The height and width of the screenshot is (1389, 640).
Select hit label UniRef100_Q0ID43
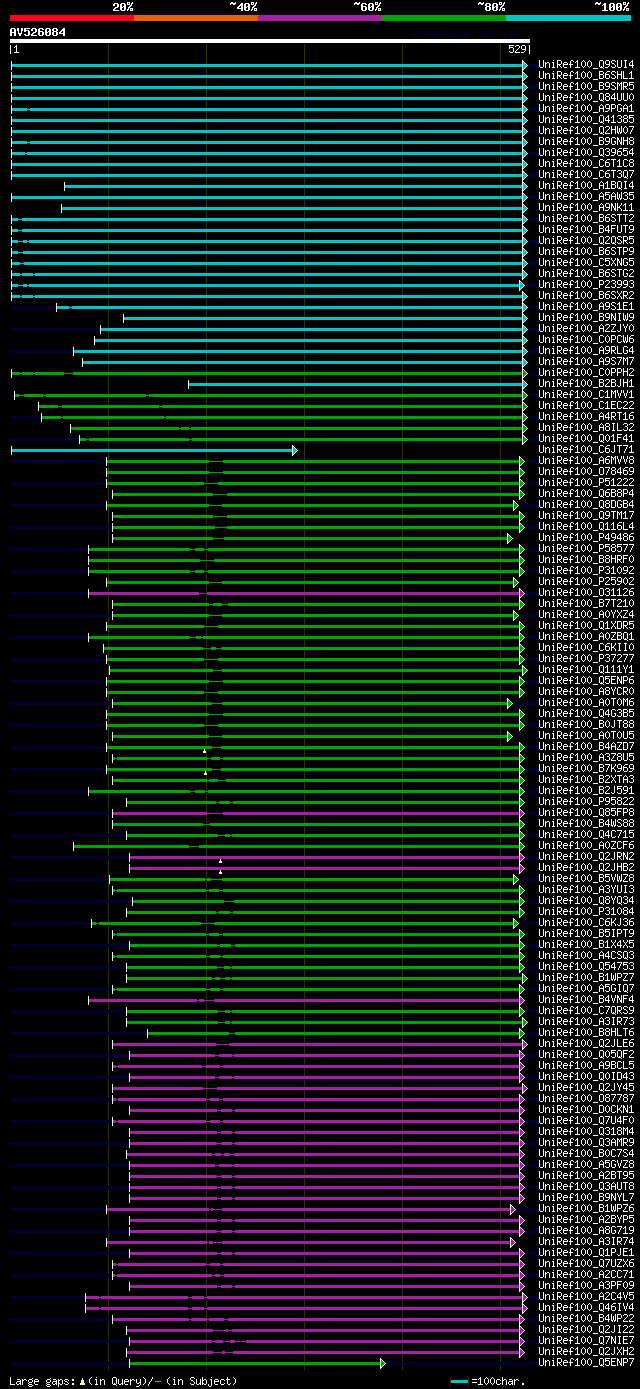coord(586,1076)
